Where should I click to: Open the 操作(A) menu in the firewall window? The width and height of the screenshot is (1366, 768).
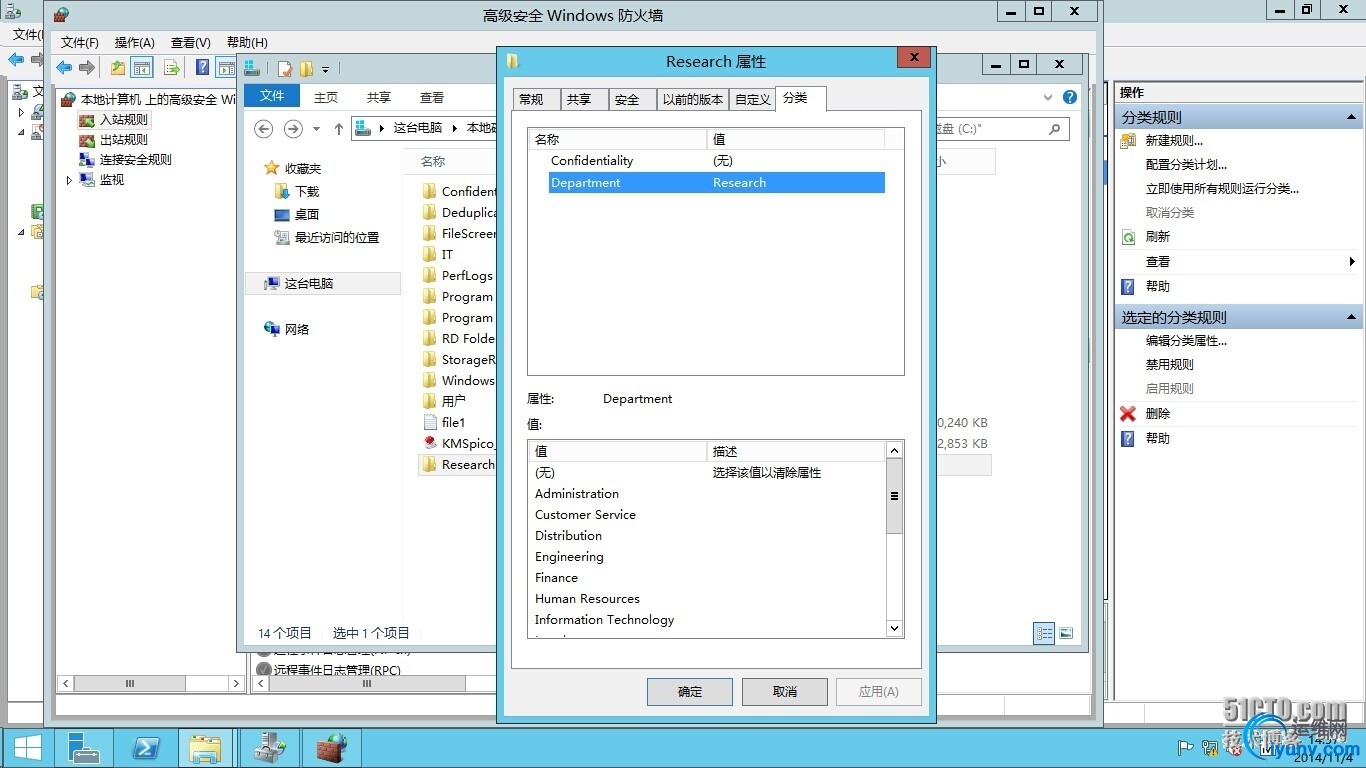[135, 42]
